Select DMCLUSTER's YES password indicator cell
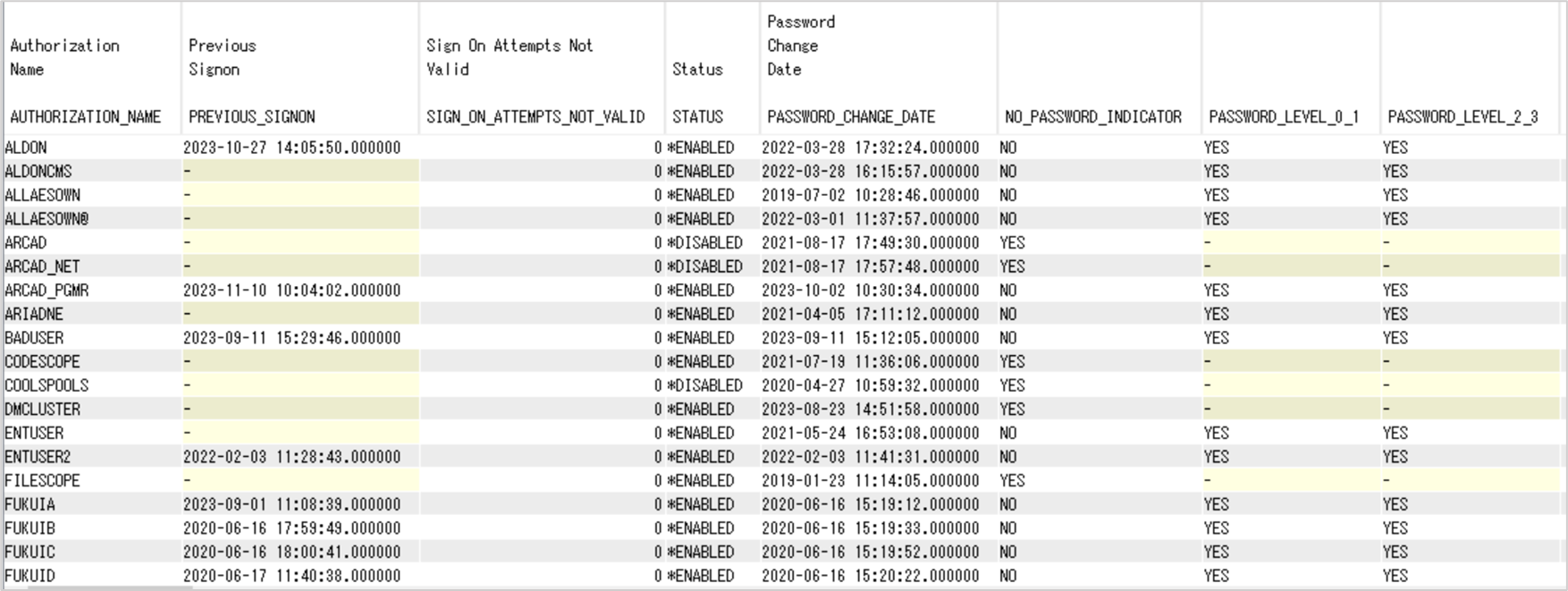 tap(1014, 409)
